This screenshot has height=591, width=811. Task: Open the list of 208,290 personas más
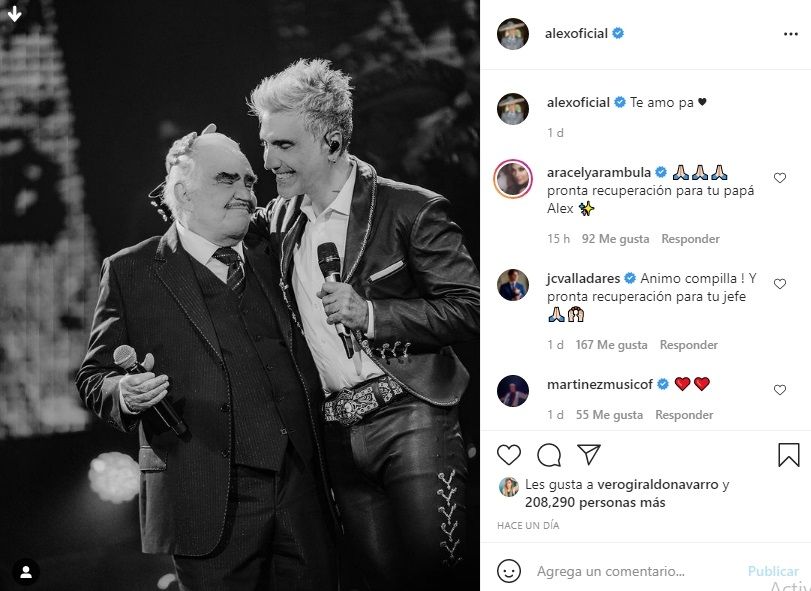[x=595, y=503]
